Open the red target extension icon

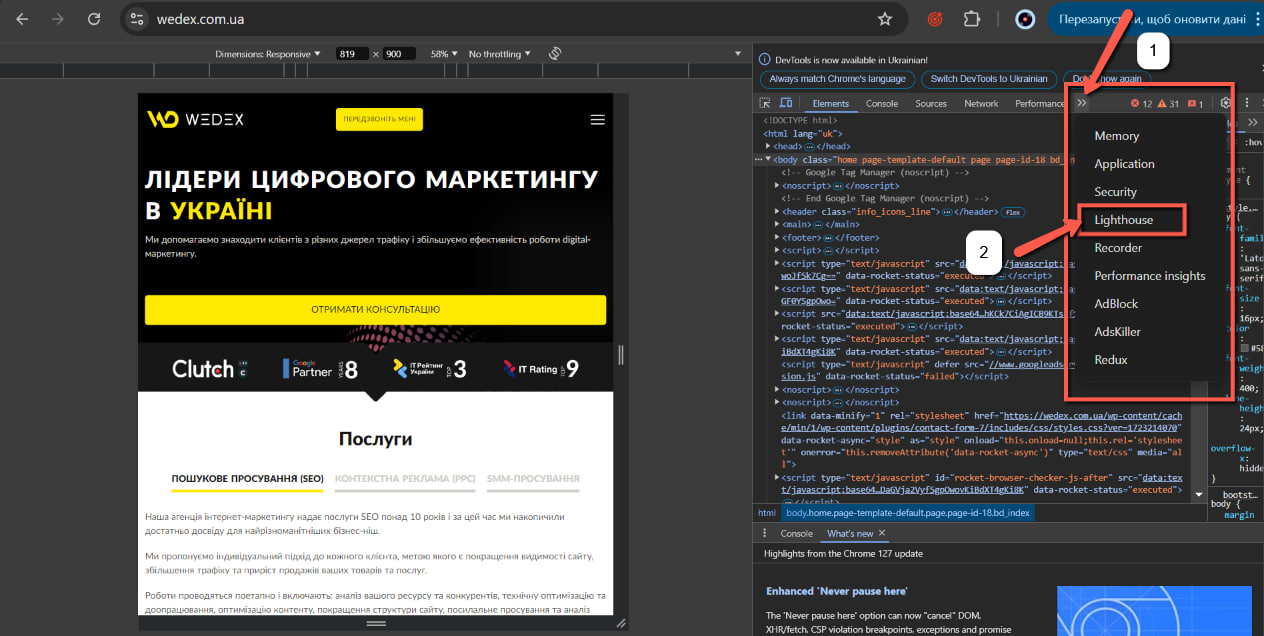point(935,19)
